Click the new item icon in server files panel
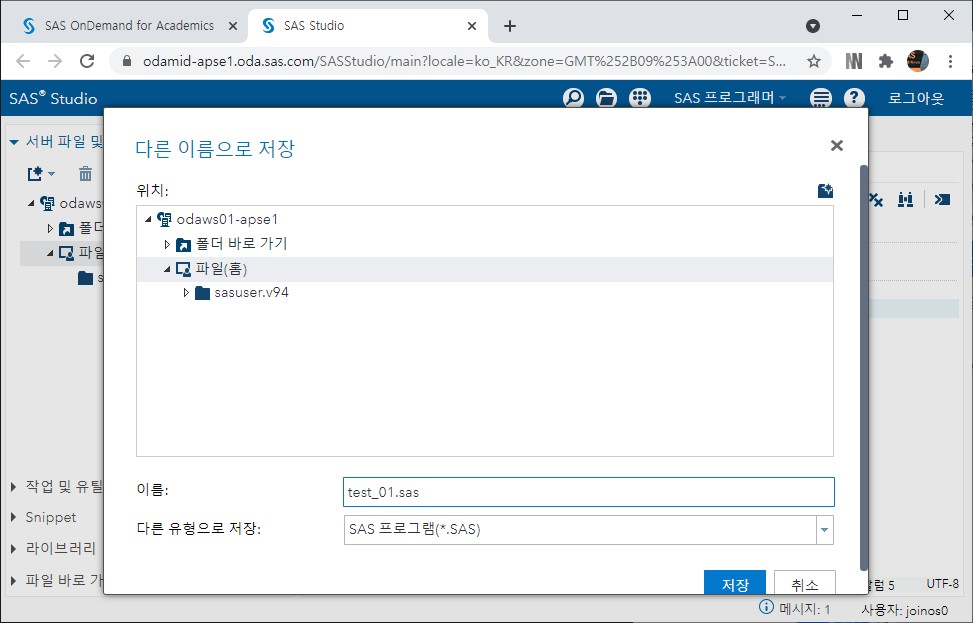The height and width of the screenshot is (623, 973). tap(35, 174)
